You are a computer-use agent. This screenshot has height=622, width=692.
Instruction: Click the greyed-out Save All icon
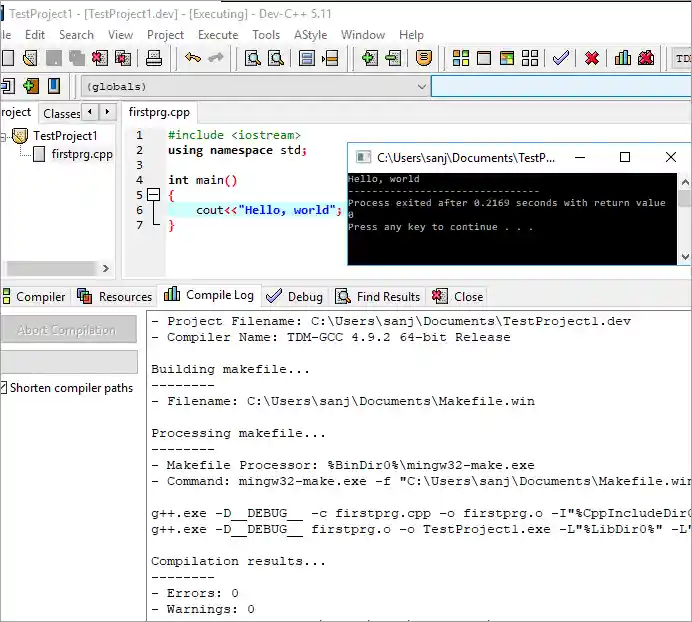tap(77, 58)
